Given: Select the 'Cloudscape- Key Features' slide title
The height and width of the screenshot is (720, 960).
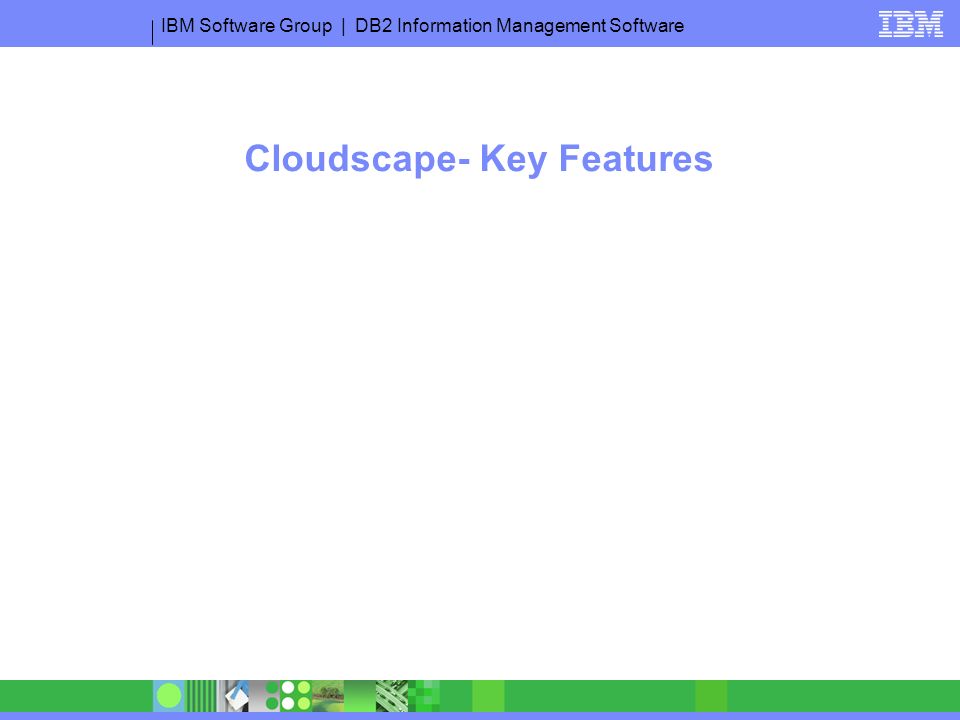Looking at the screenshot, I should 479,159.
